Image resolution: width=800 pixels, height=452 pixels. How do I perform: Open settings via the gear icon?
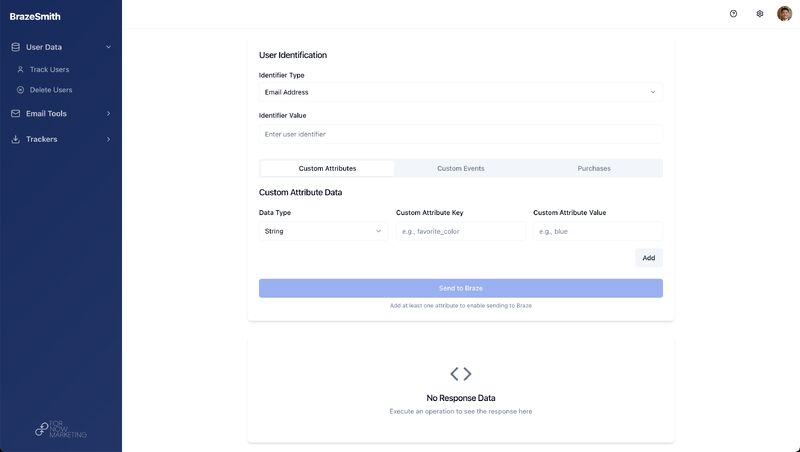tap(760, 14)
